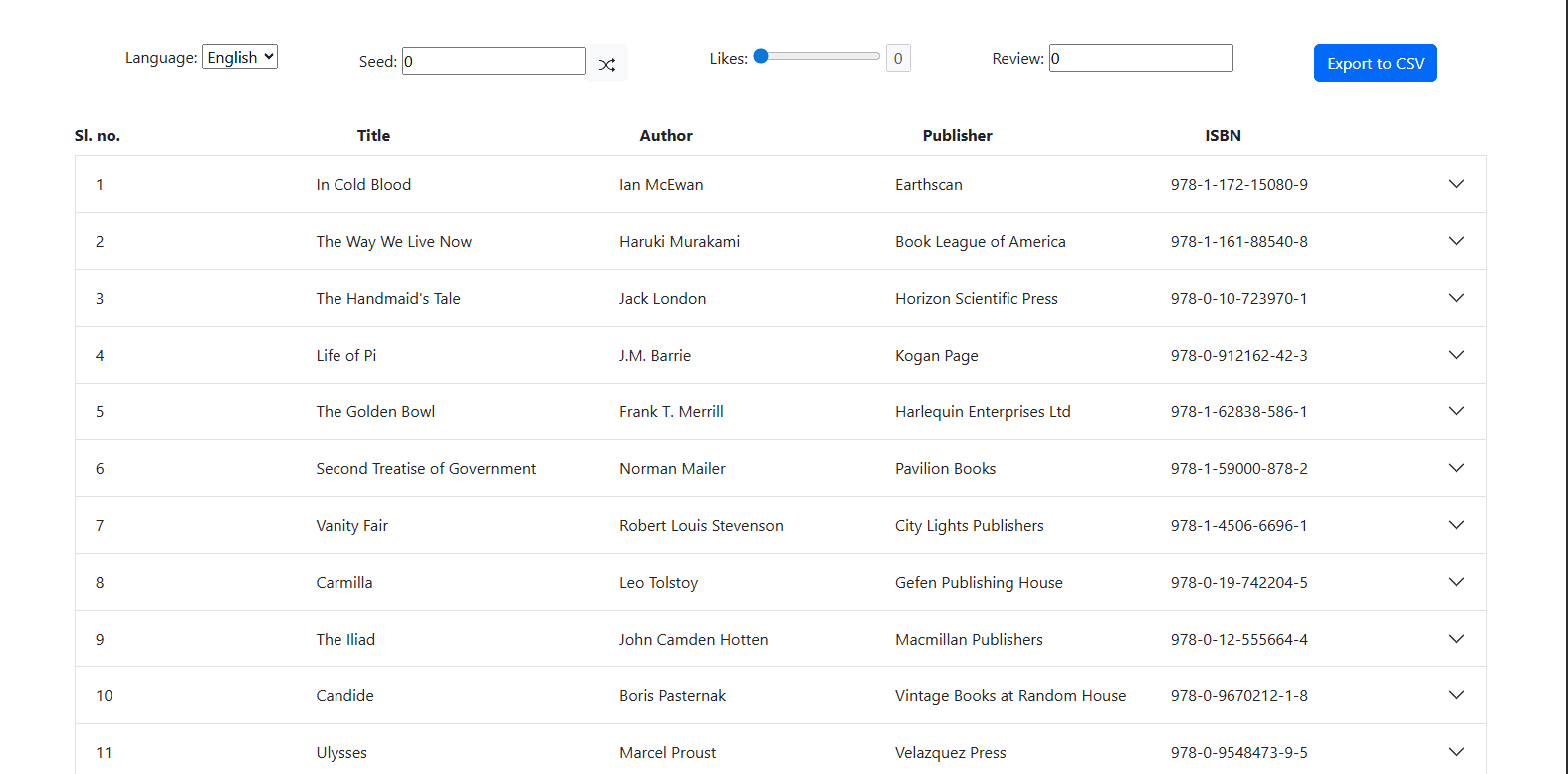The height and width of the screenshot is (774, 1568).
Task: Expand the Ulysses row chevron
Action: click(x=1456, y=752)
